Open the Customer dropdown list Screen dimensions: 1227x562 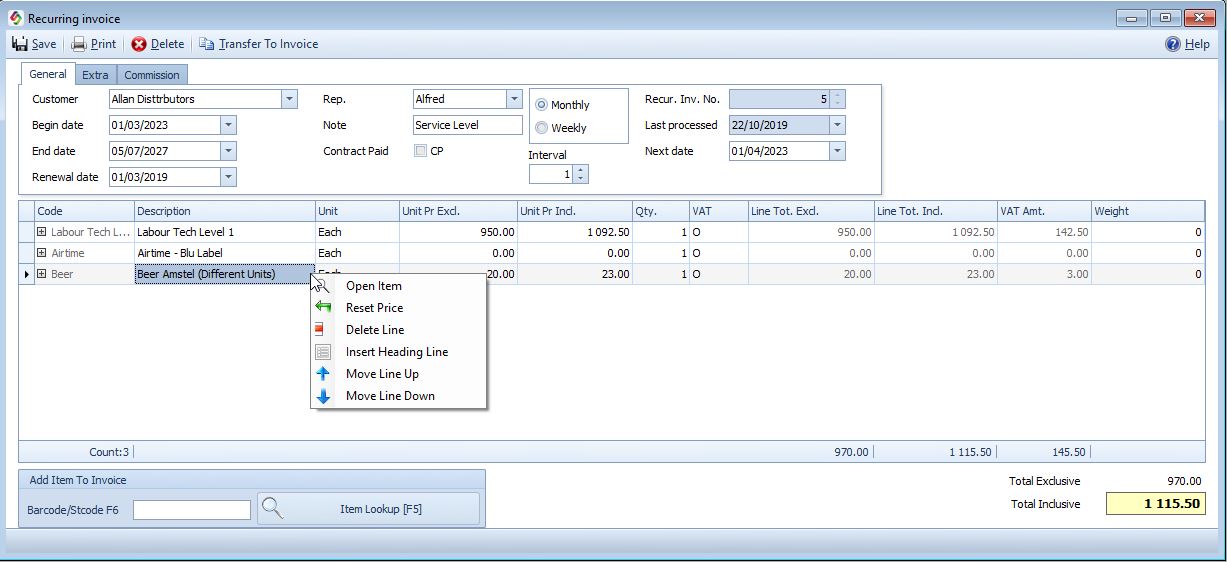click(289, 99)
